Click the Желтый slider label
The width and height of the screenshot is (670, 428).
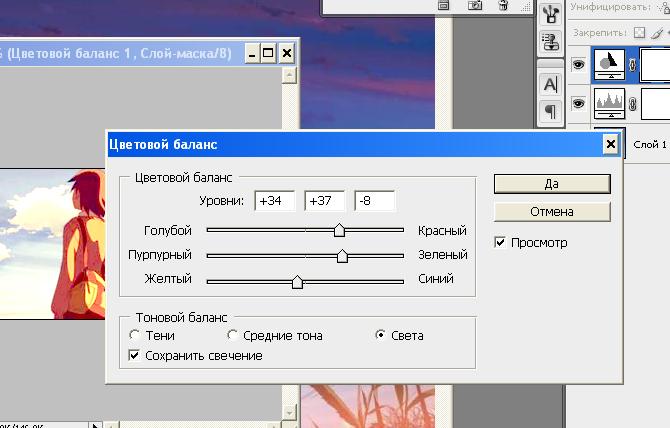[x=168, y=279]
